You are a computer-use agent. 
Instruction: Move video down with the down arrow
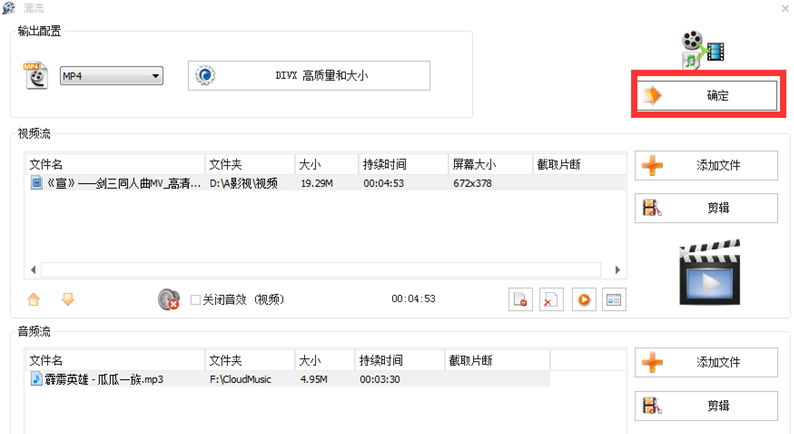68,299
